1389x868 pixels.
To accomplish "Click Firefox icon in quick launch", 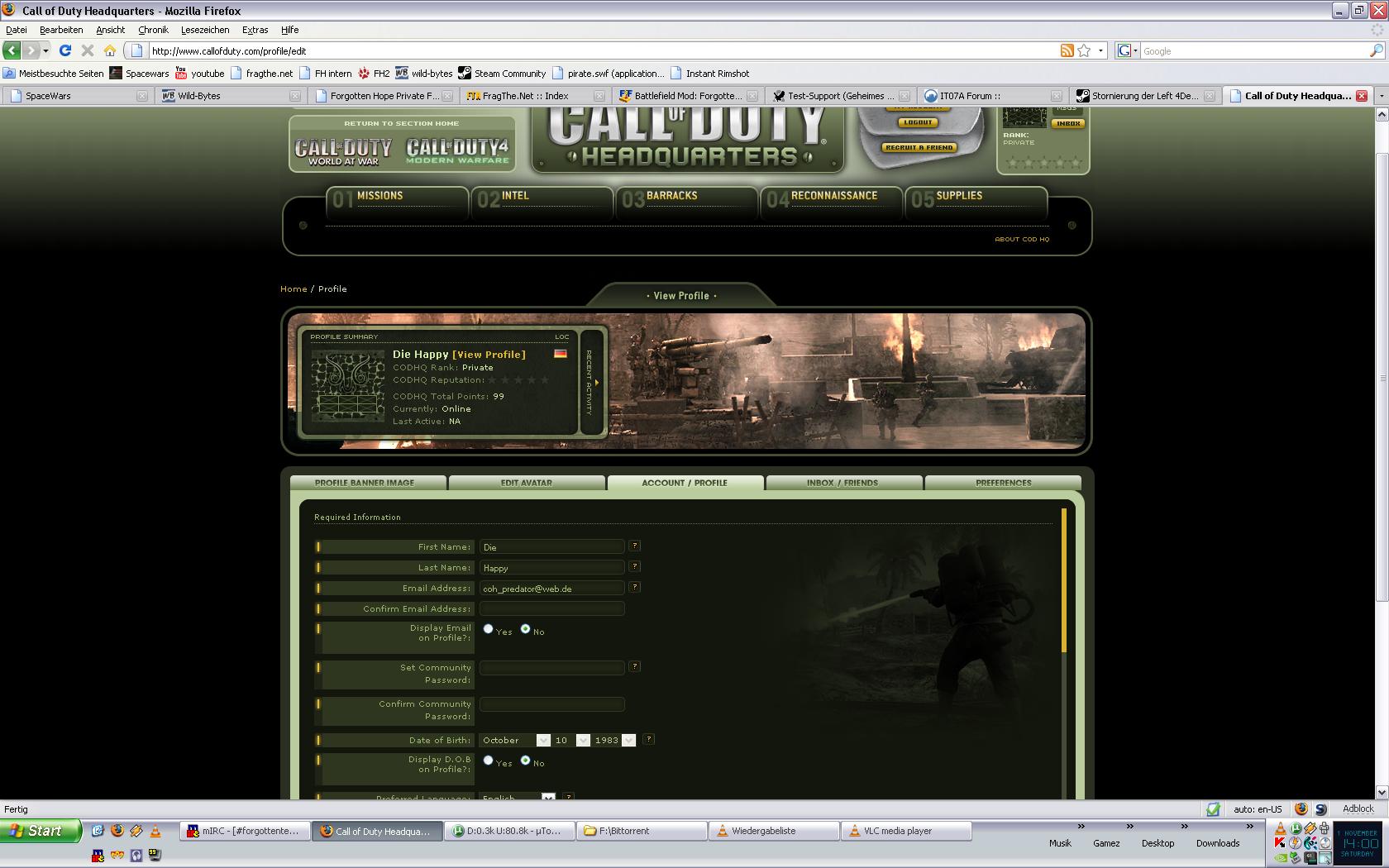I will click(x=117, y=831).
